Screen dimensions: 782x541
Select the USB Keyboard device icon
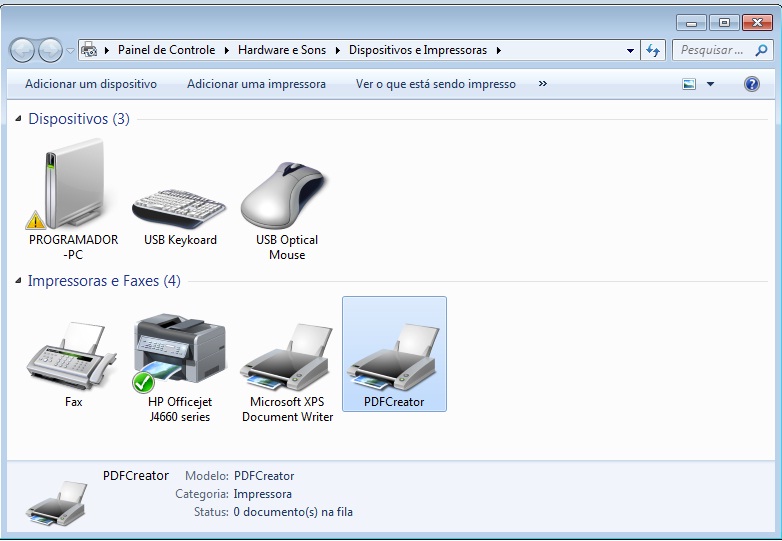click(x=180, y=208)
